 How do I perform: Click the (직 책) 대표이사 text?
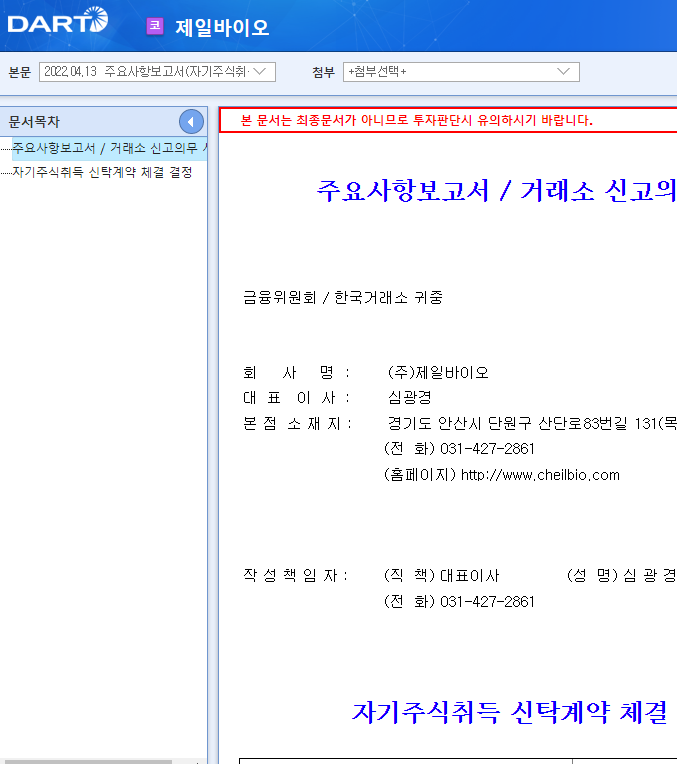[442, 575]
